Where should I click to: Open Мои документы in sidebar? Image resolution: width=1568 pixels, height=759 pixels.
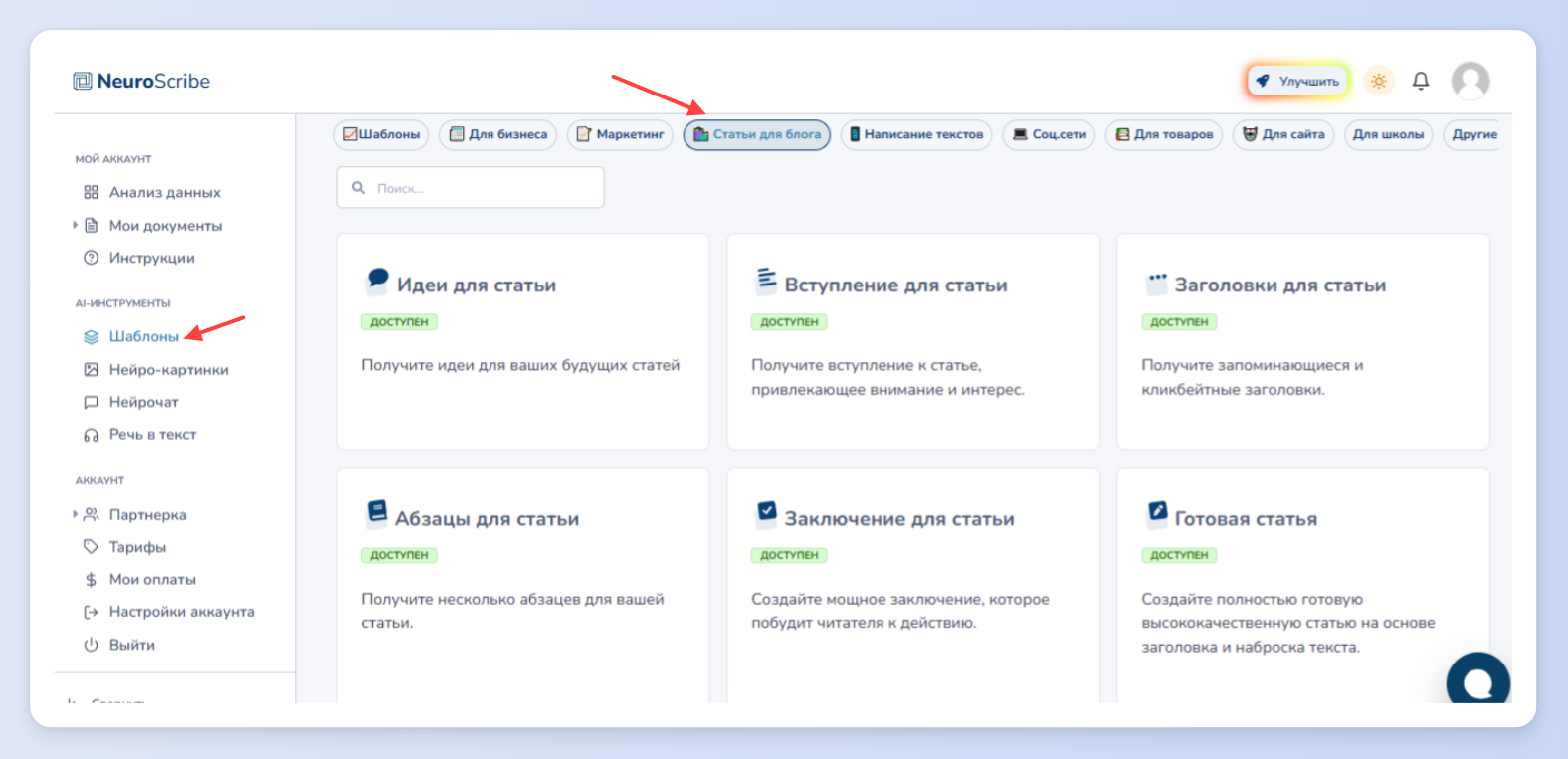[165, 226]
